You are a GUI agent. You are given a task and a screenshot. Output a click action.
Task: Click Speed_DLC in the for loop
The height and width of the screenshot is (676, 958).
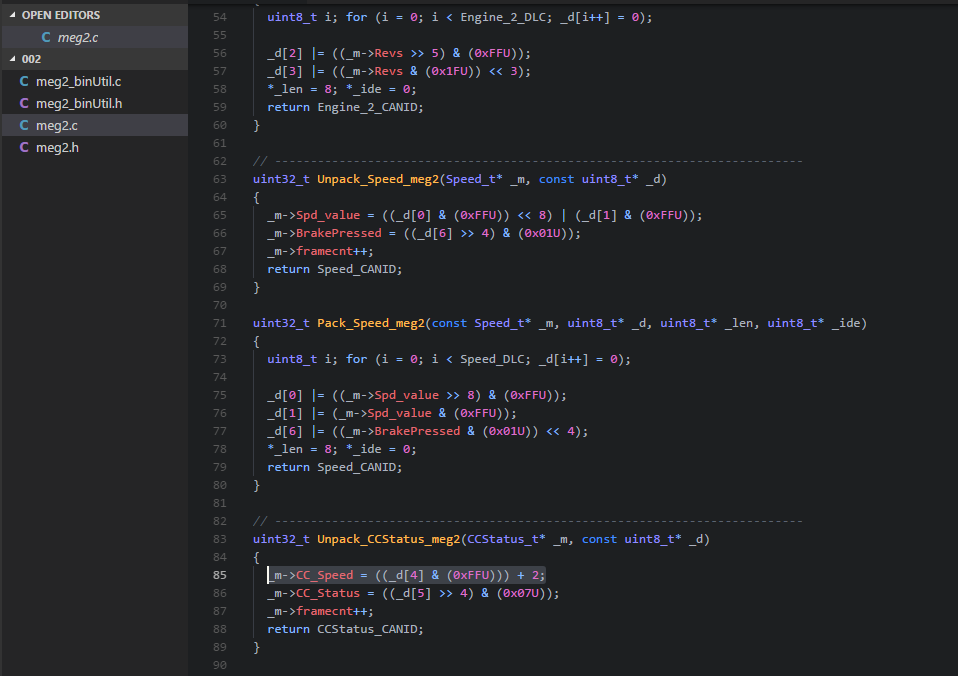[492, 359]
